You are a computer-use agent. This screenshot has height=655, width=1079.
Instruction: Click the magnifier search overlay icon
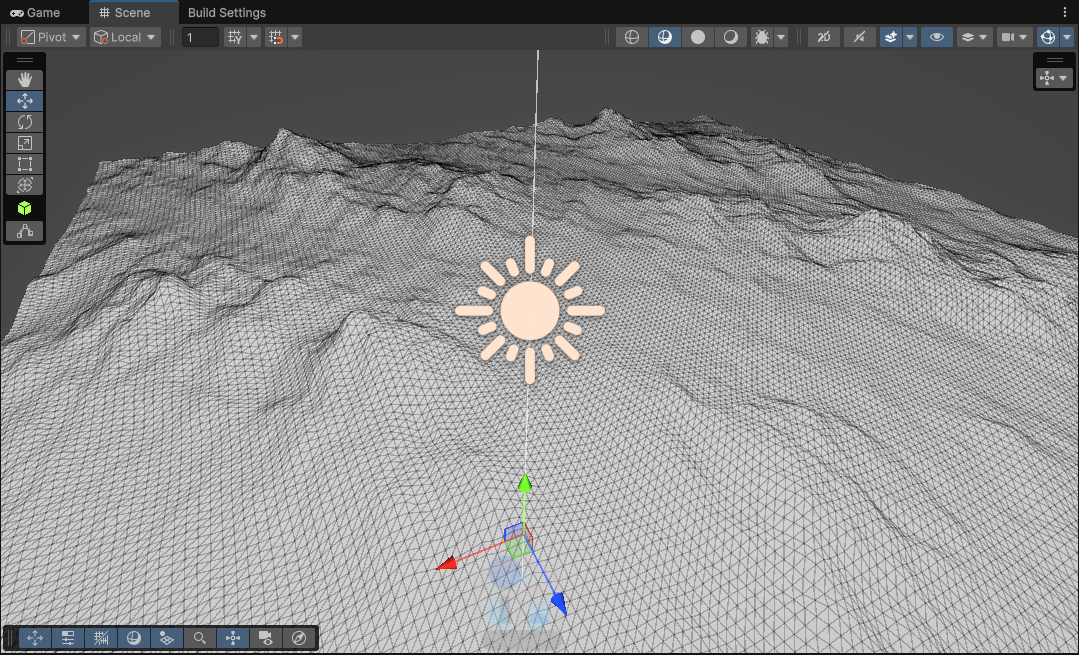[x=200, y=638]
